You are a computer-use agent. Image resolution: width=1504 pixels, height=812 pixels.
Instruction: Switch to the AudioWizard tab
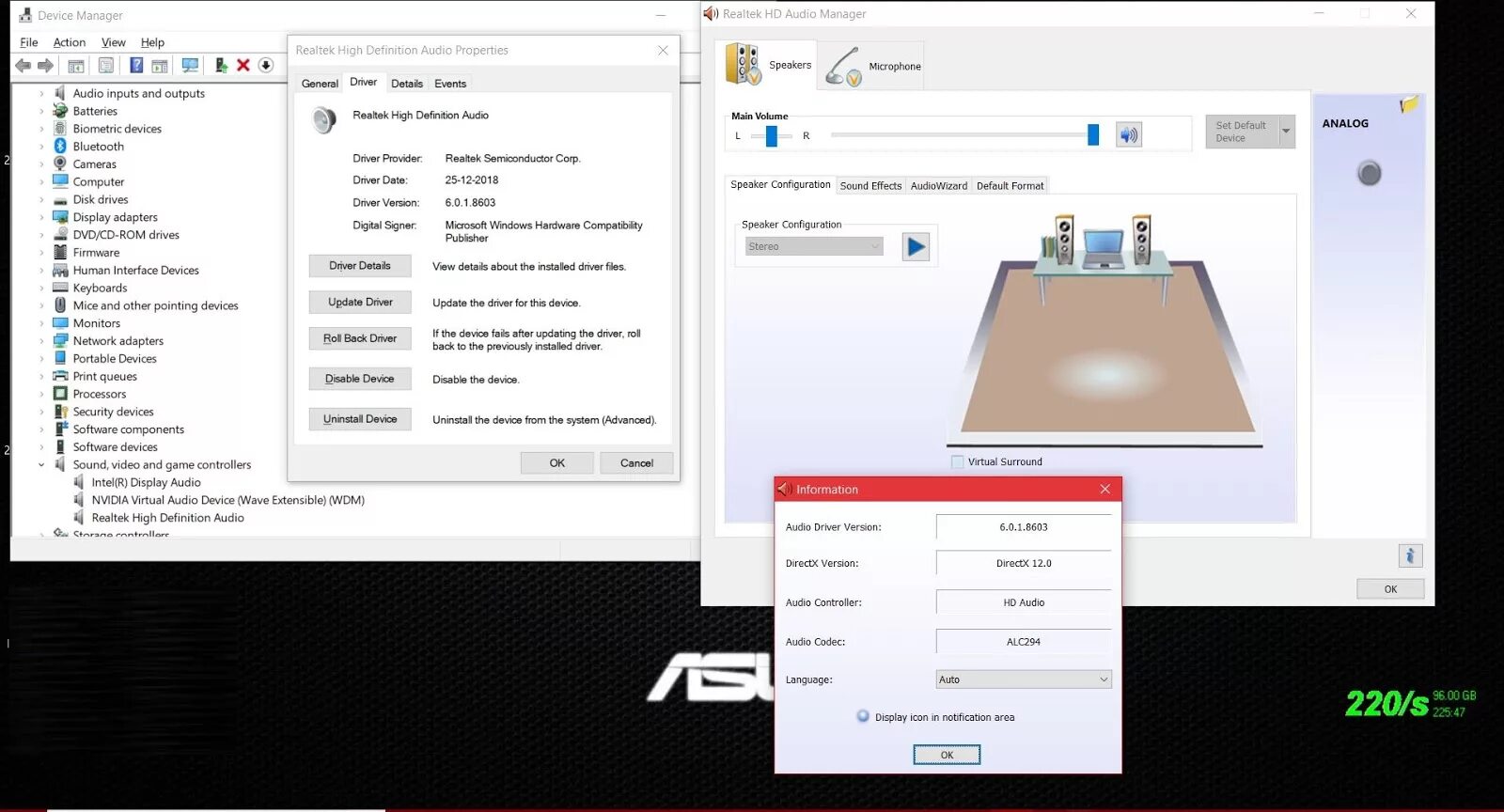point(938,186)
